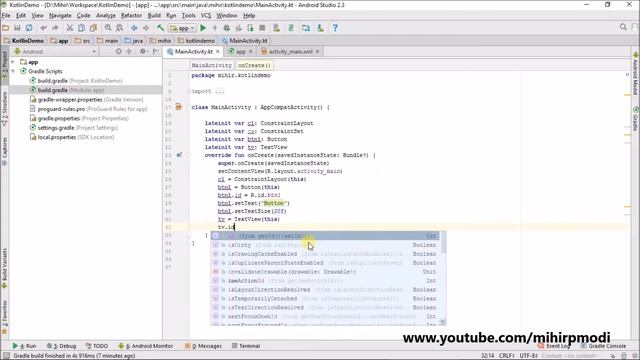Image resolution: width=640 pixels, height=360 pixels.
Task: Click the Paste toolbar icon
Action: pyautogui.click(x=93, y=28)
